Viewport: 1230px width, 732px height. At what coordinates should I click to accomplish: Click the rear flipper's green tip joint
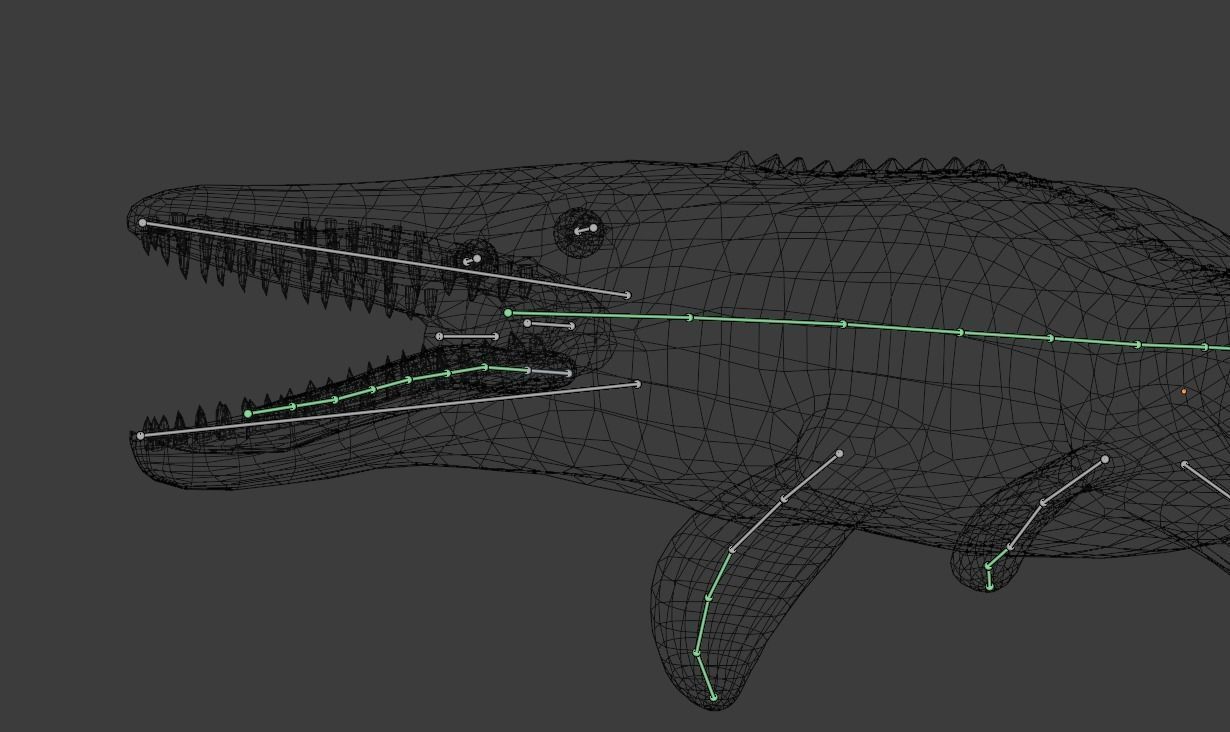pos(989,587)
